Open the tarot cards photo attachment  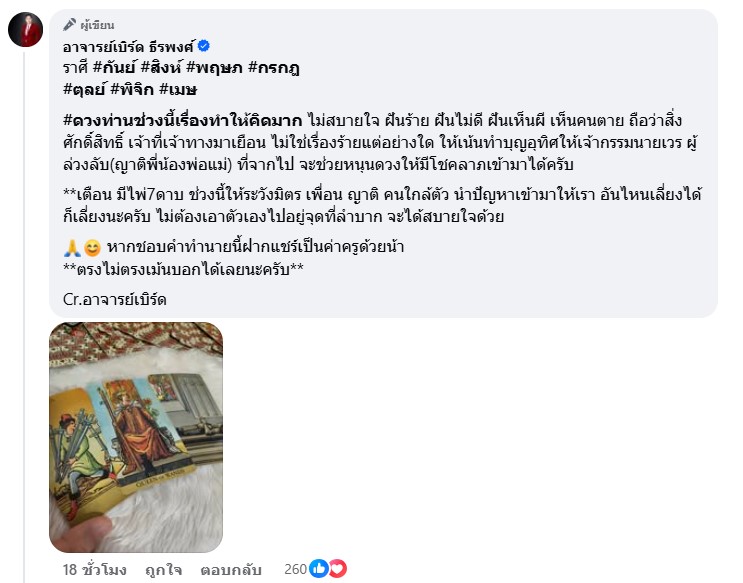point(136,437)
